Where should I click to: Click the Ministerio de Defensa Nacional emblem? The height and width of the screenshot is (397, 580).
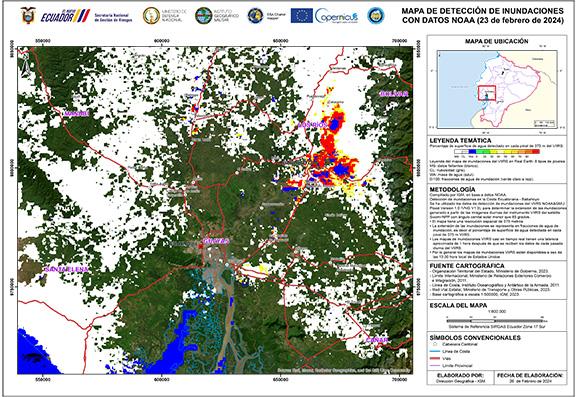pos(151,16)
